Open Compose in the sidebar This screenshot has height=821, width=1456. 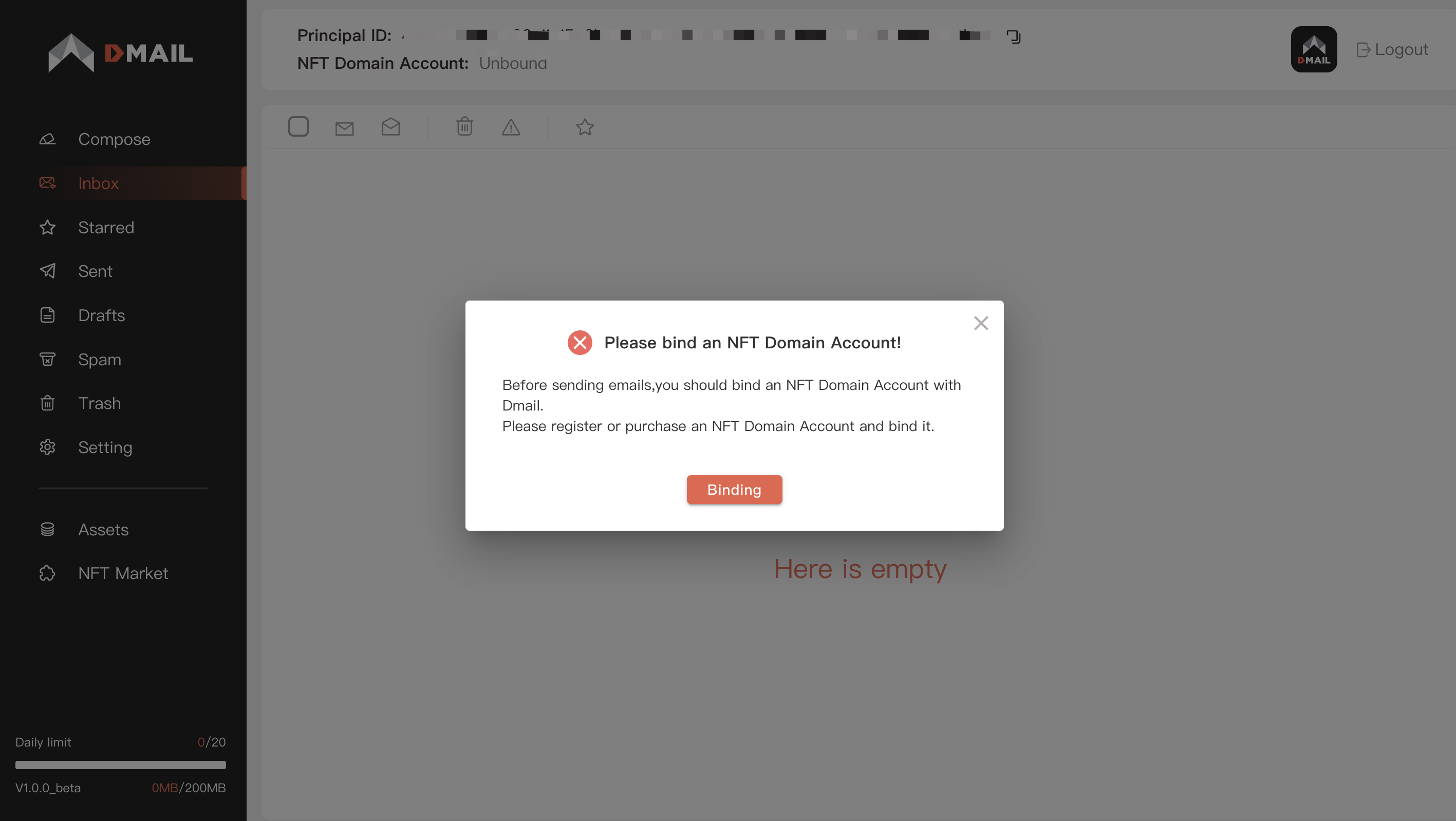click(x=123, y=139)
